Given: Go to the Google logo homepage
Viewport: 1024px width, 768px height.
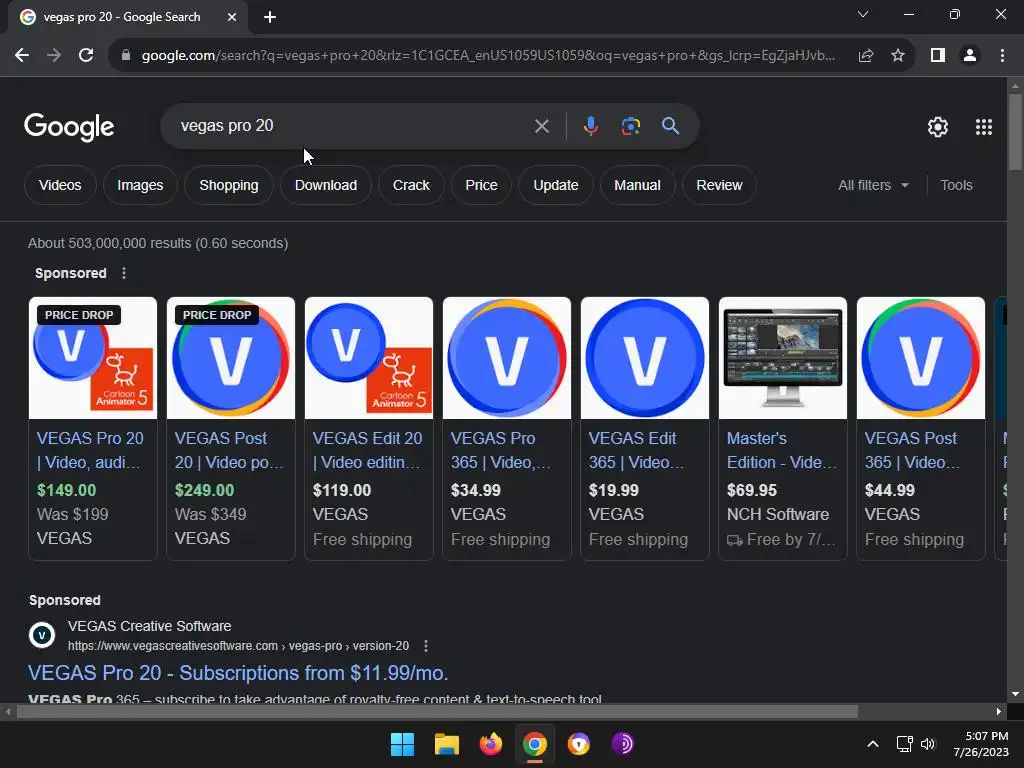Looking at the screenshot, I should tap(69, 127).
